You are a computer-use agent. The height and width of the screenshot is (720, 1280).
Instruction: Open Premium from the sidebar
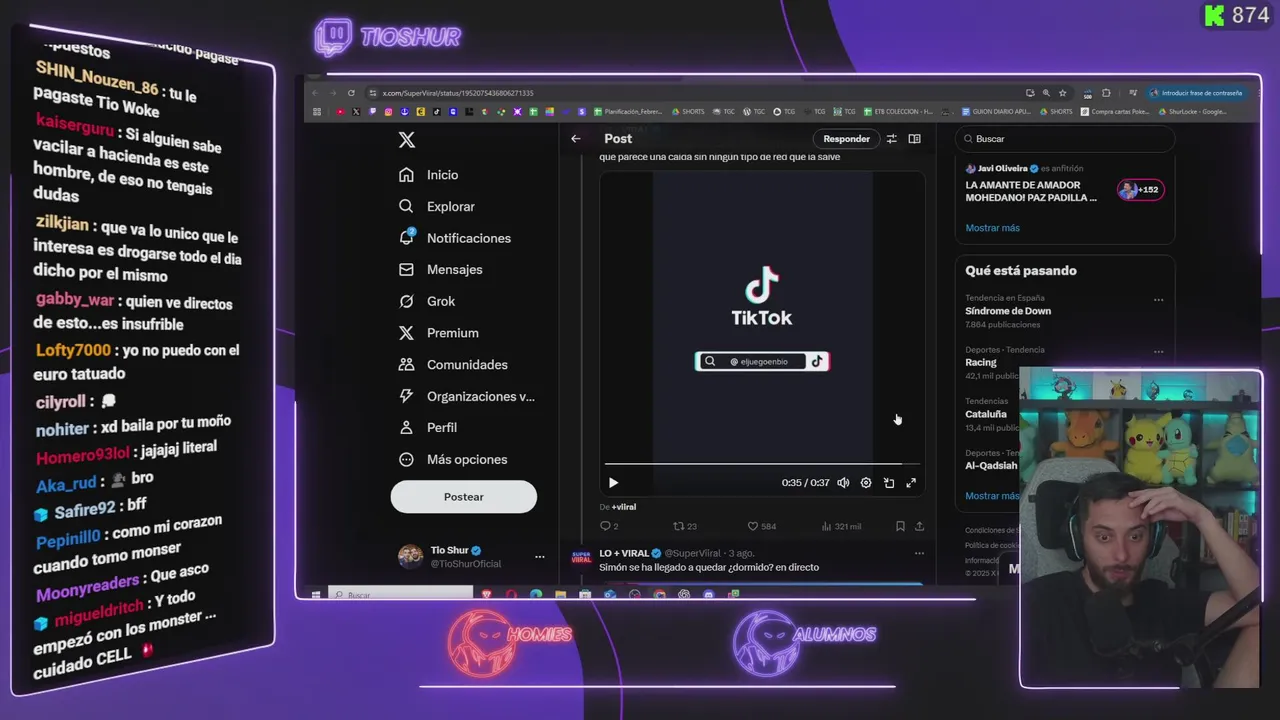point(439,333)
